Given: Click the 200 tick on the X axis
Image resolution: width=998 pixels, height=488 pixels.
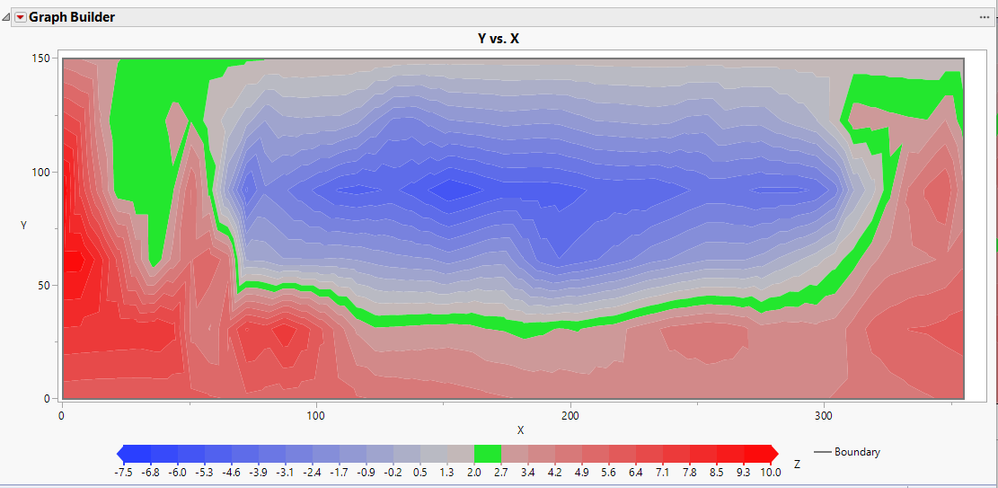Looking at the screenshot, I should click(x=571, y=415).
